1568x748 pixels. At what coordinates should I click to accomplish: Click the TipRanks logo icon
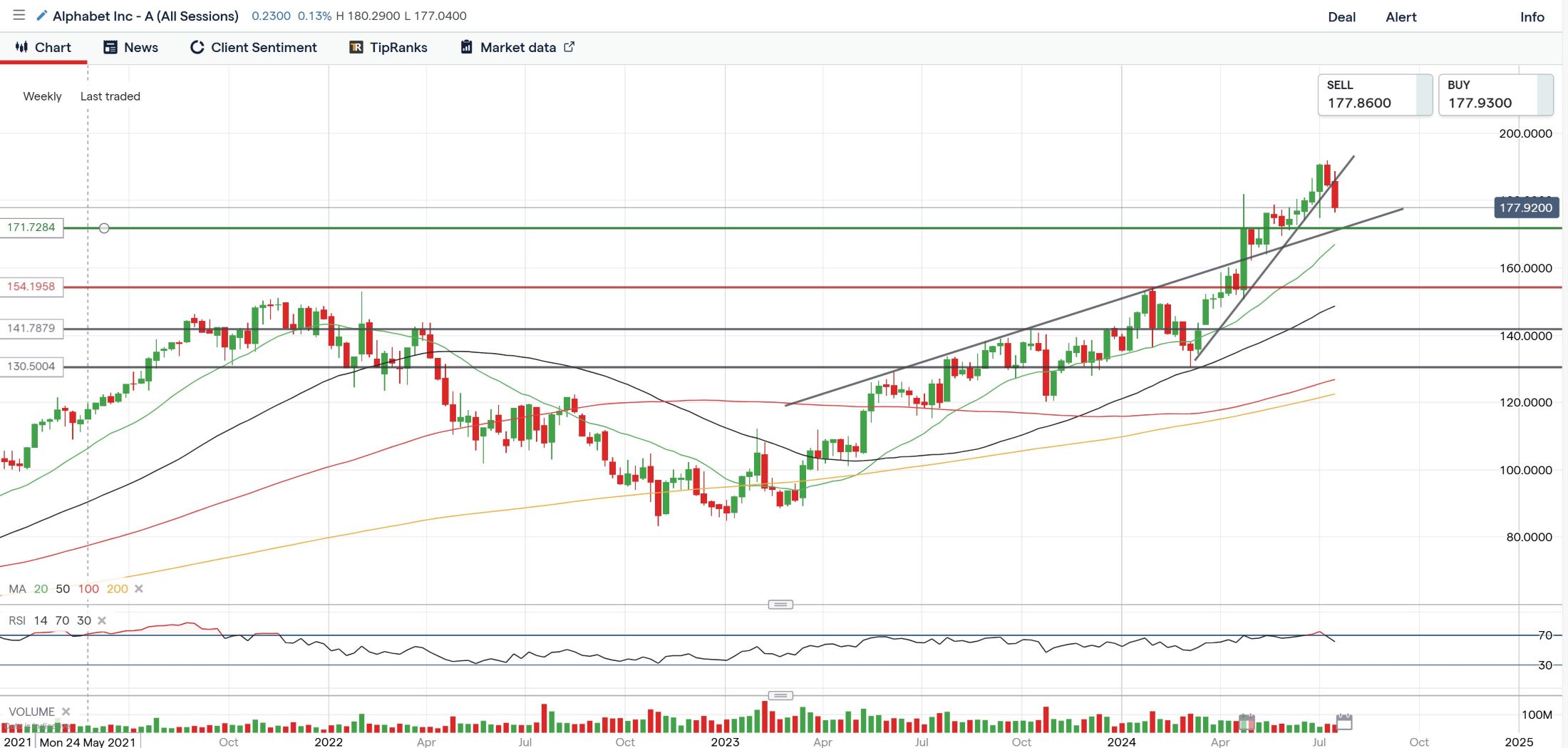(x=356, y=47)
